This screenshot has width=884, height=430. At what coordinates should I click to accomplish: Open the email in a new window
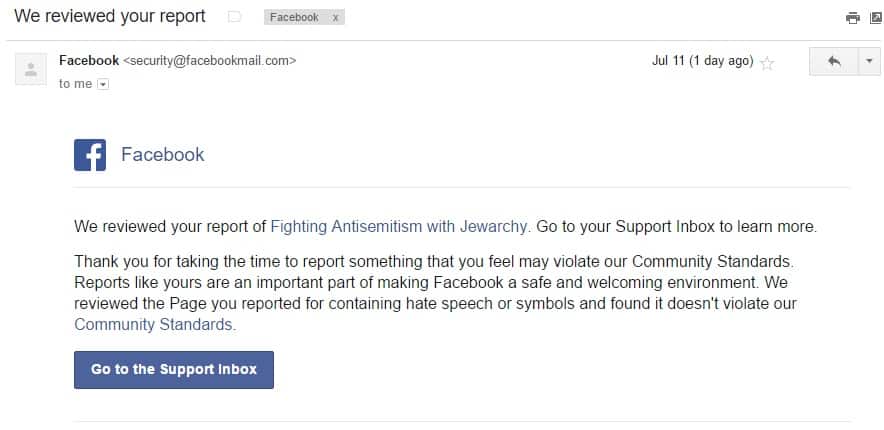click(x=877, y=18)
